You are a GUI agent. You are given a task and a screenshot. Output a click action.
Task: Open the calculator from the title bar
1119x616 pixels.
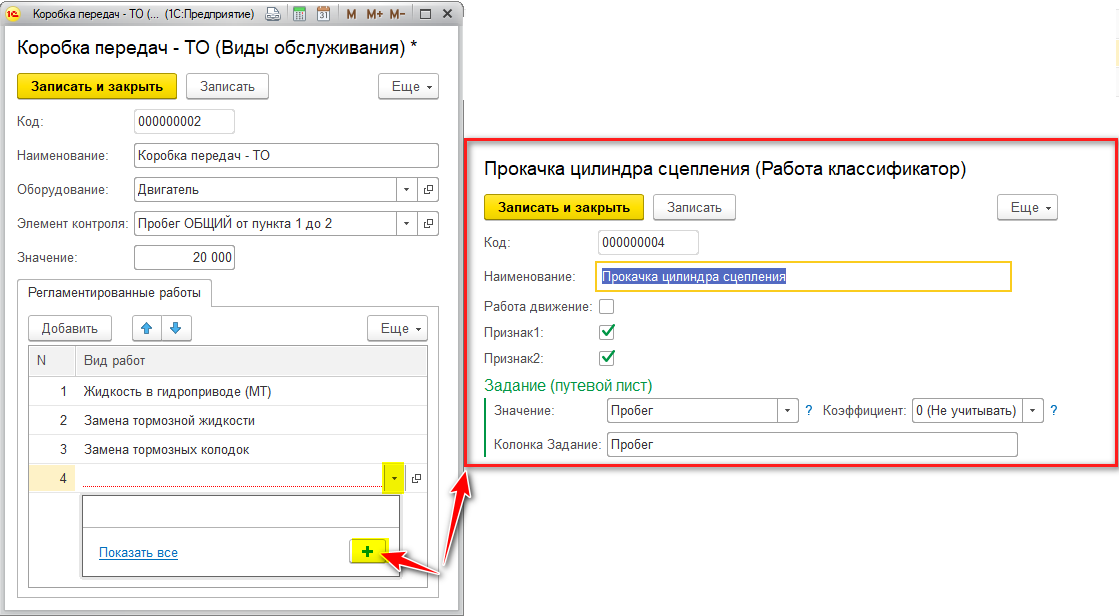(299, 15)
